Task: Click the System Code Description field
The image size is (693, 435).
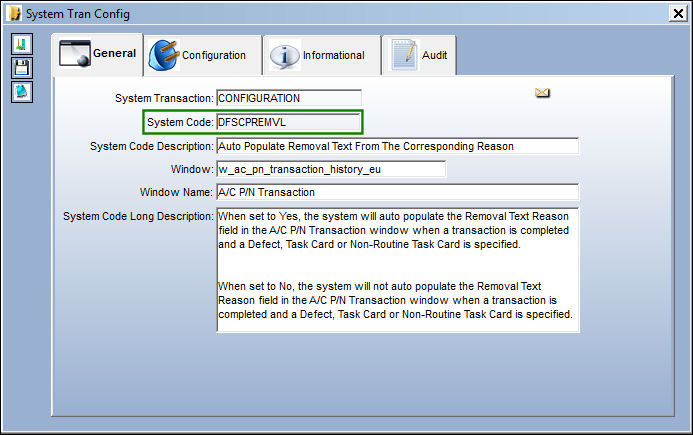Action: [397, 146]
